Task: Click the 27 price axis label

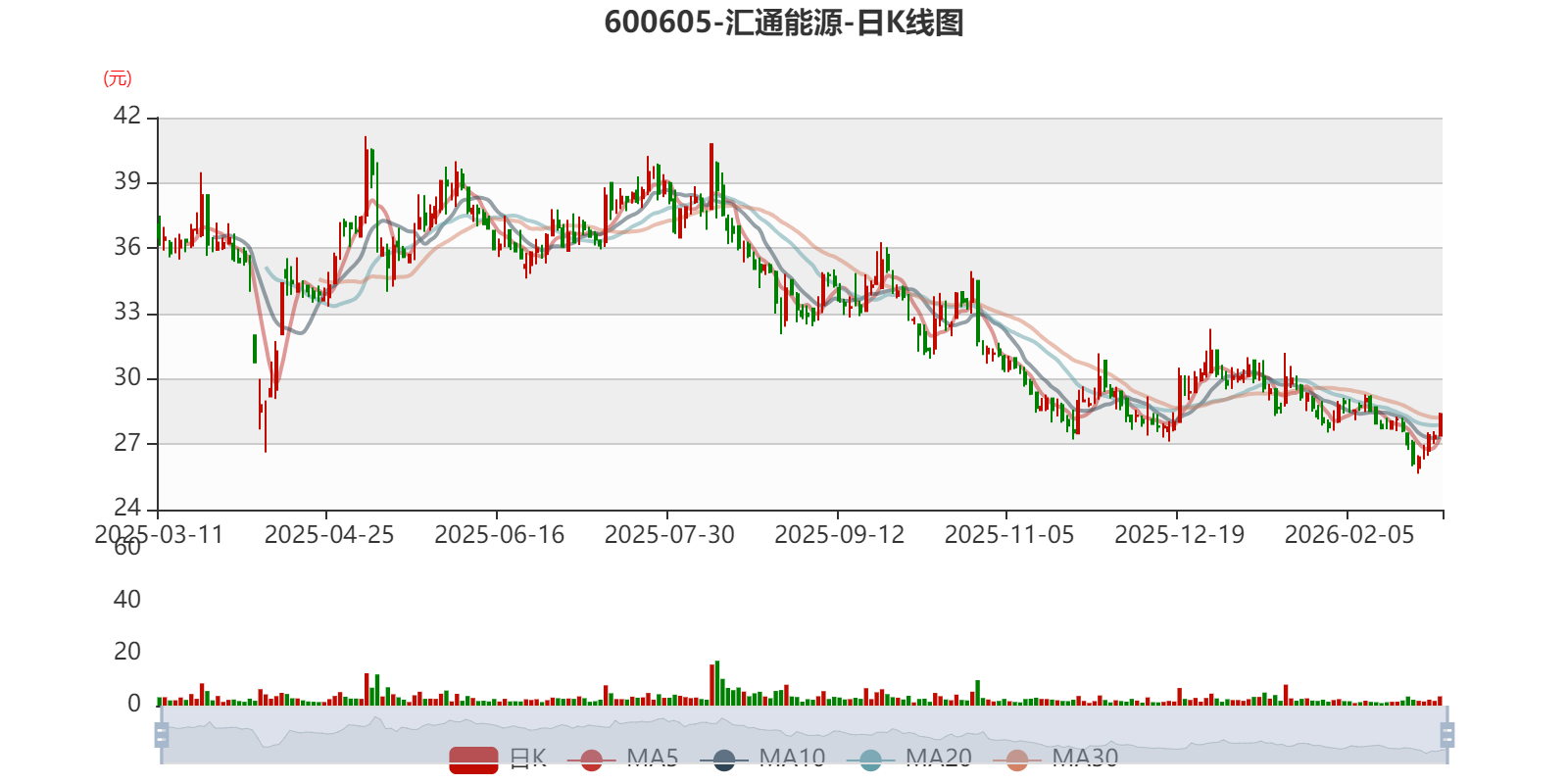Action: [x=127, y=443]
